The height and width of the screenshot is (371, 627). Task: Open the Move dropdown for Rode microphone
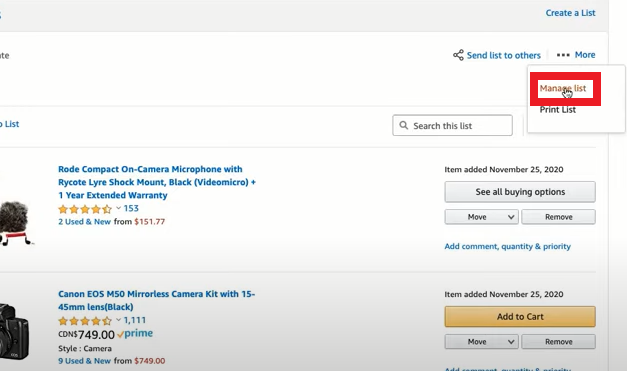click(x=481, y=217)
